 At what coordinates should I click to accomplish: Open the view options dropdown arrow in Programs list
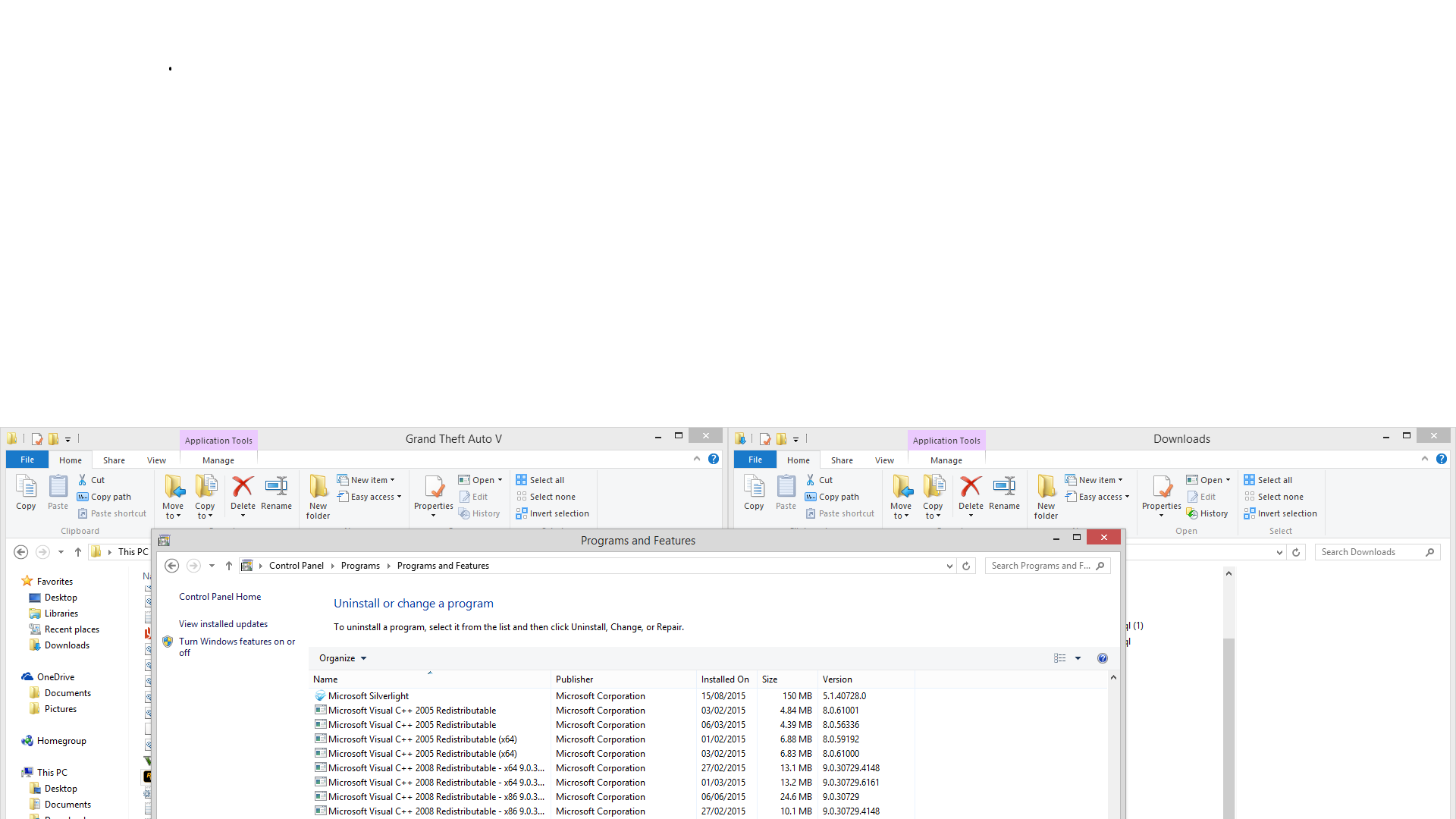click(x=1078, y=658)
